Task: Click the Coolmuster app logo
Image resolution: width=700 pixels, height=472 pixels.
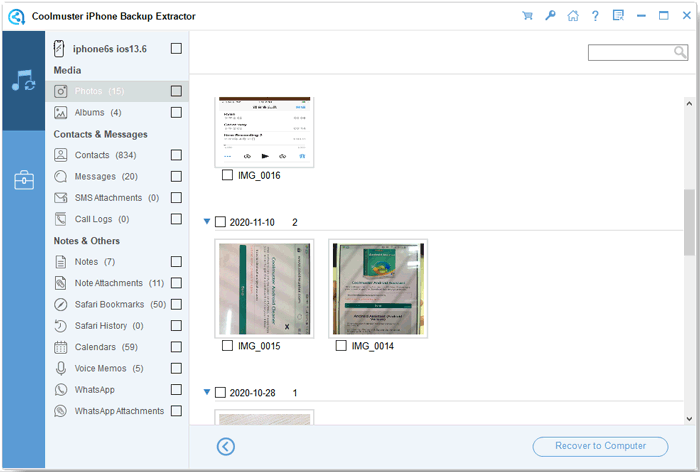Action: click(x=17, y=17)
